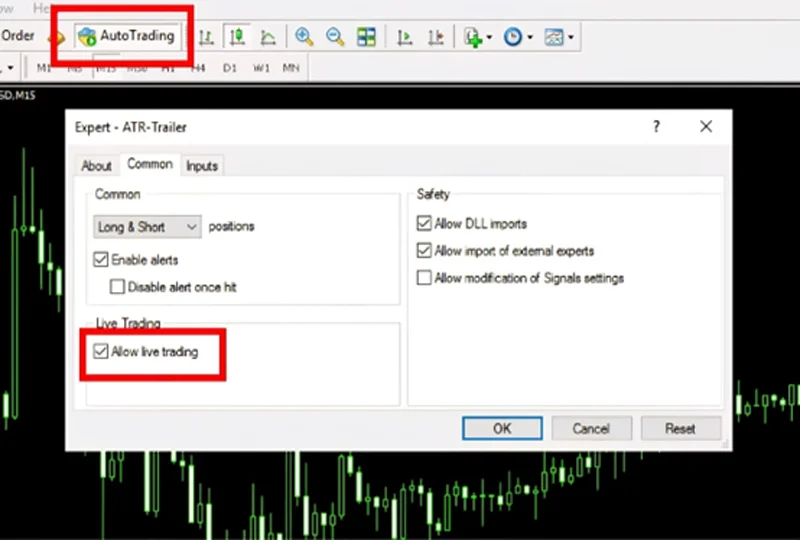
Task: Toggle the AutoTrading button
Action: [x=127, y=36]
